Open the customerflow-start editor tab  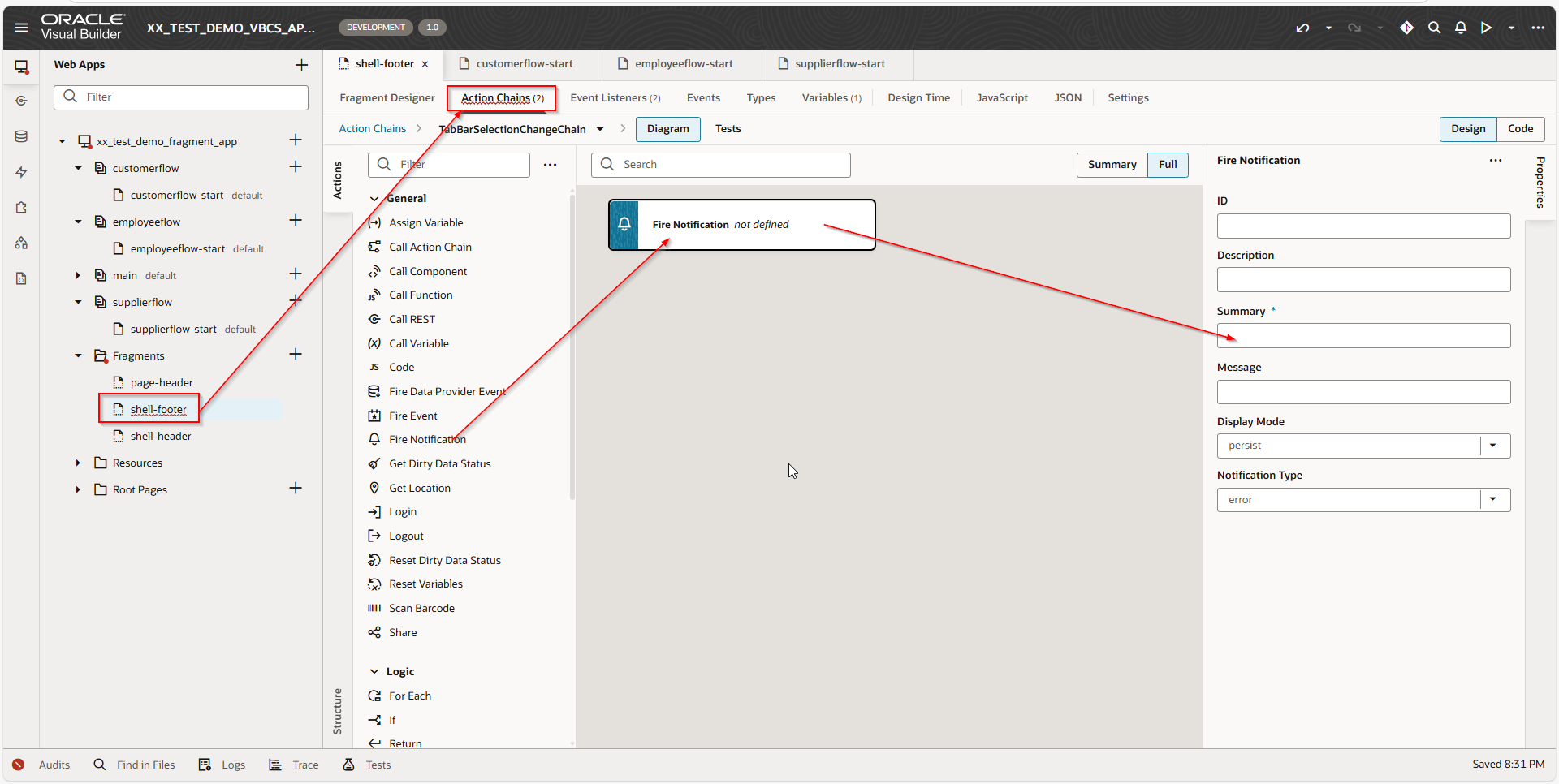coord(524,64)
